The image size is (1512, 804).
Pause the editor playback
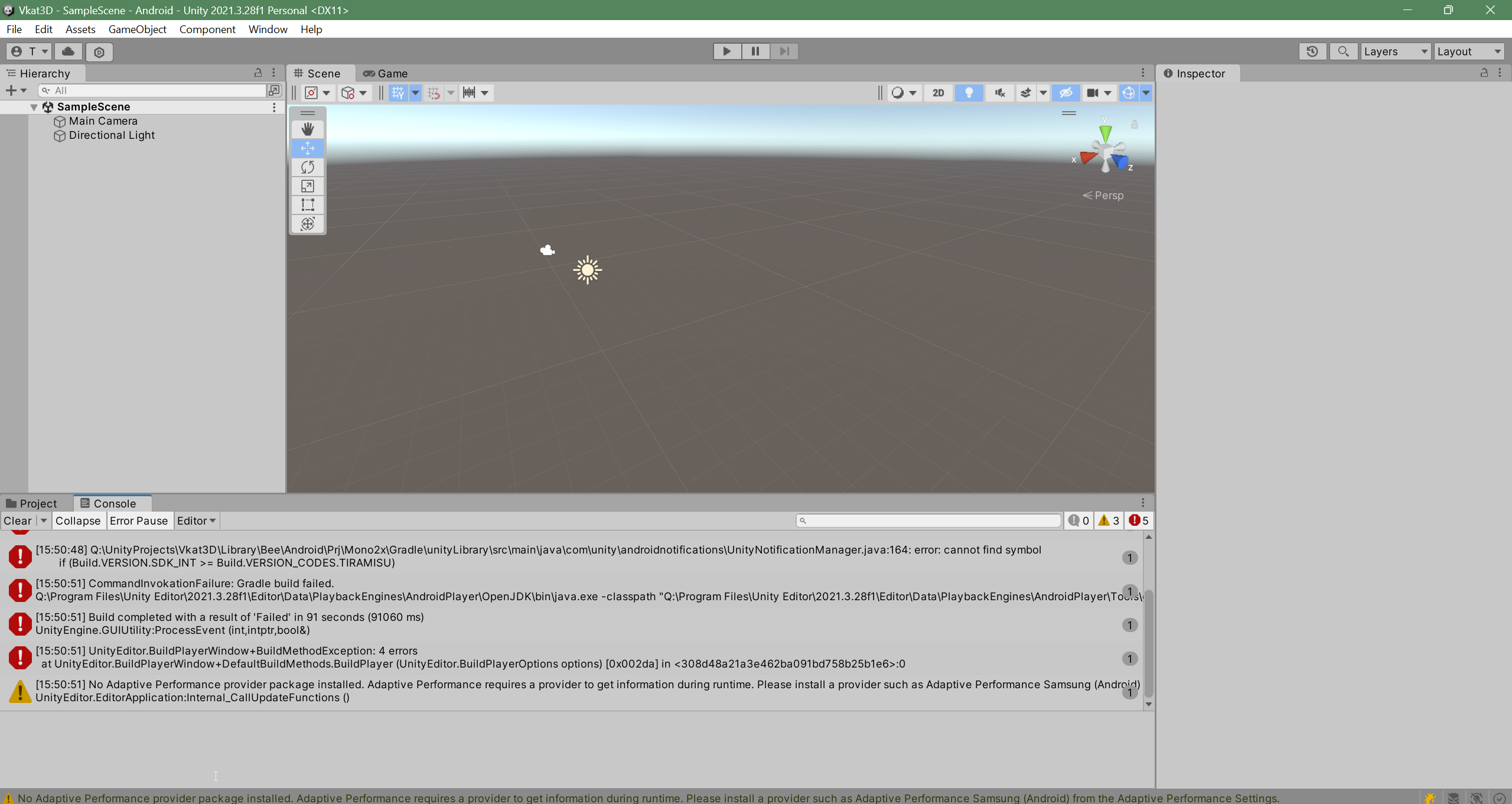click(755, 51)
